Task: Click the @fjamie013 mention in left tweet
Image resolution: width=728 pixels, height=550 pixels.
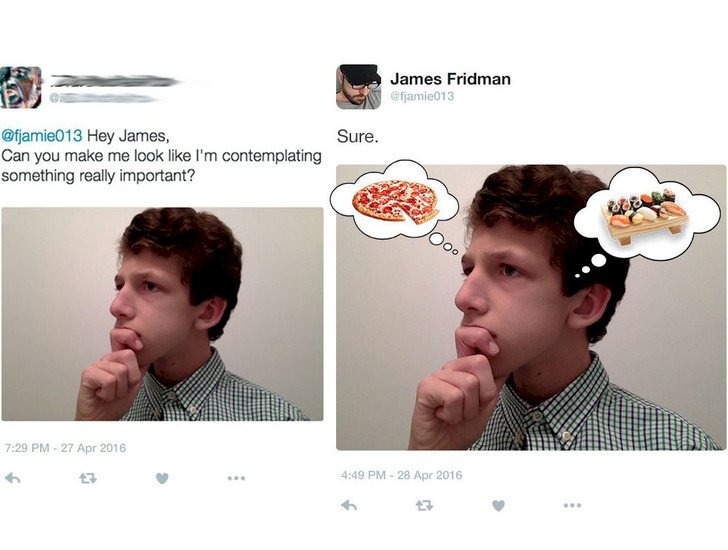Action: click(x=41, y=136)
